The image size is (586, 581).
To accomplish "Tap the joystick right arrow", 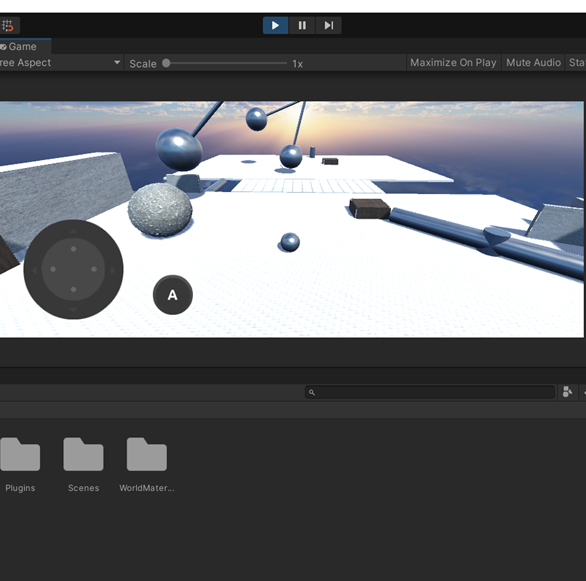I will click(x=112, y=270).
